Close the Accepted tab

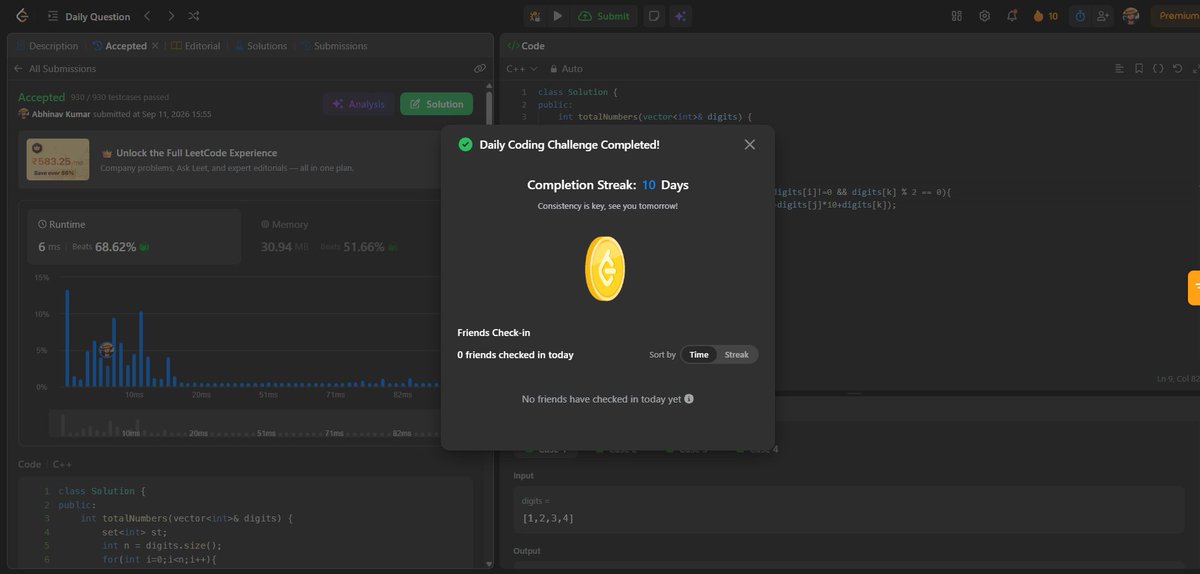point(155,46)
